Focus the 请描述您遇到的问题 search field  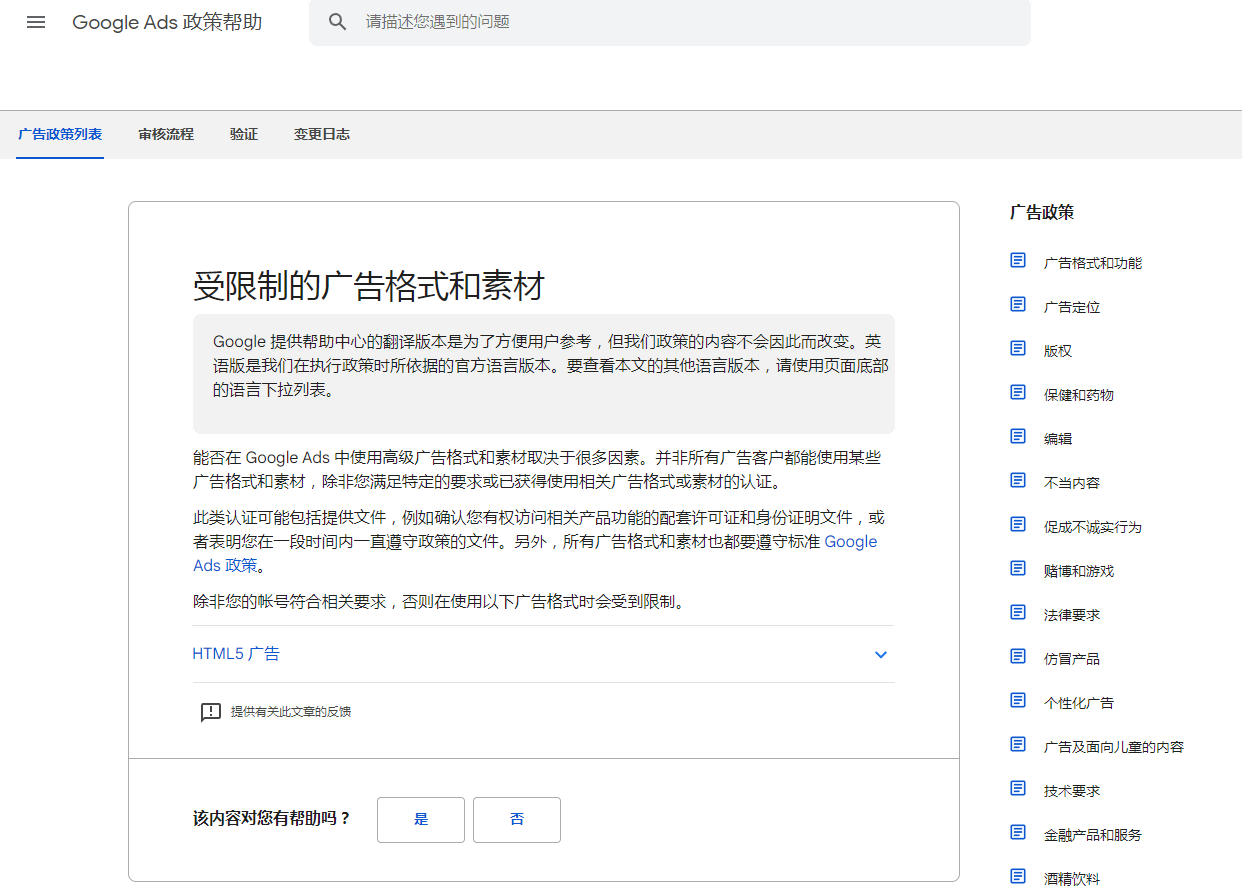[x=669, y=22]
